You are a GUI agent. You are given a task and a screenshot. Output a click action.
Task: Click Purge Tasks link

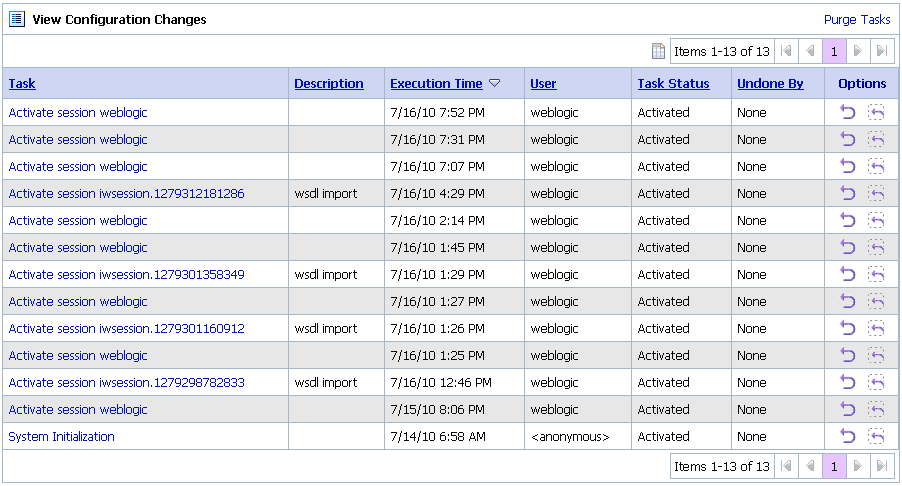coord(857,20)
